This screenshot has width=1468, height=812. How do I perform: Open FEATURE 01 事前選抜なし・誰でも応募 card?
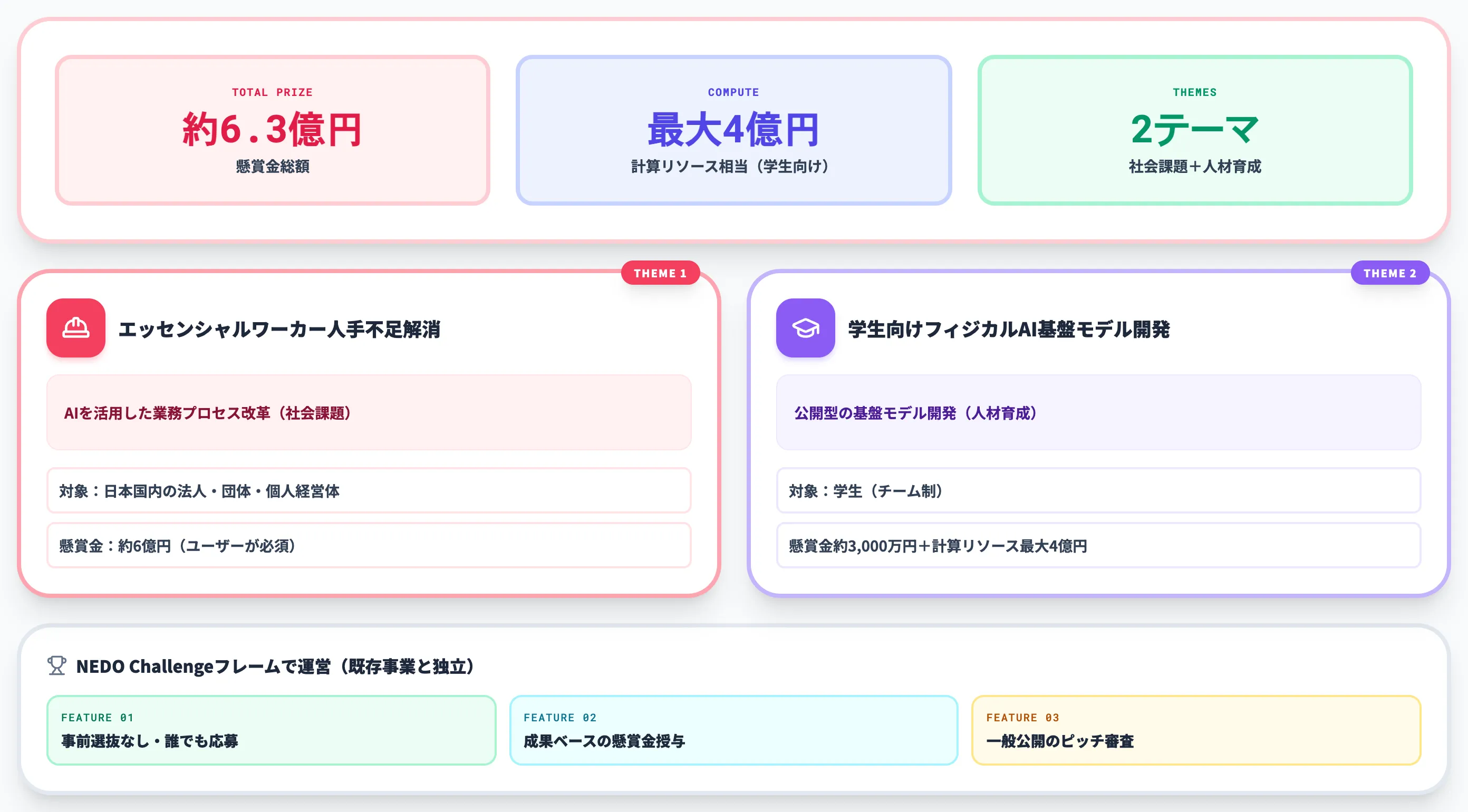click(x=271, y=730)
